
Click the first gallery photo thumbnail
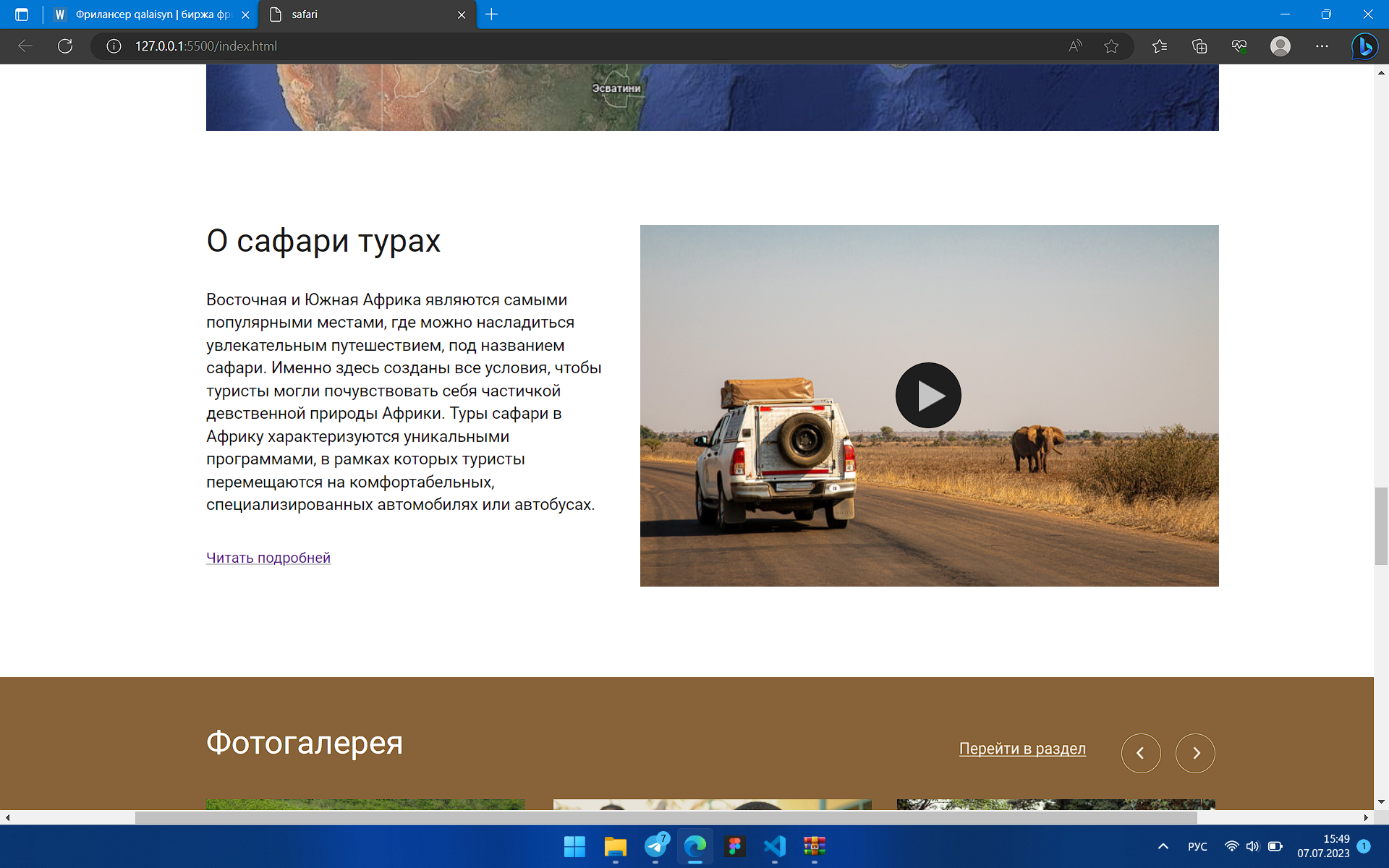click(x=365, y=804)
